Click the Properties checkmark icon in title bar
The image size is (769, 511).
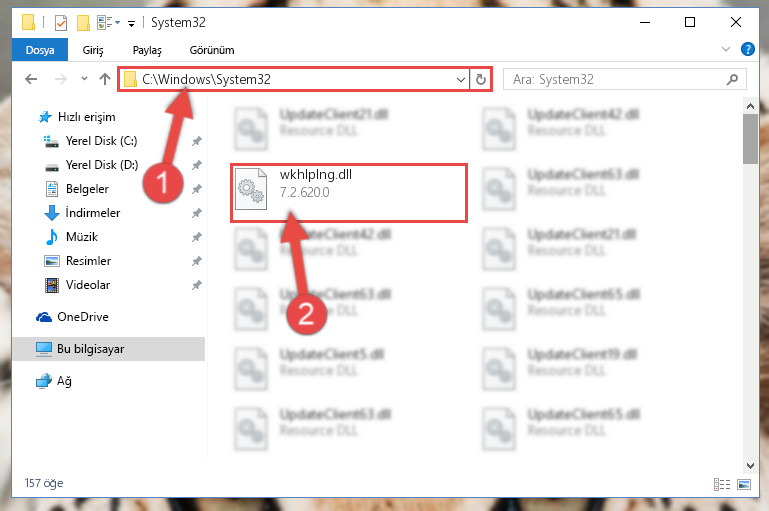pos(61,23)
